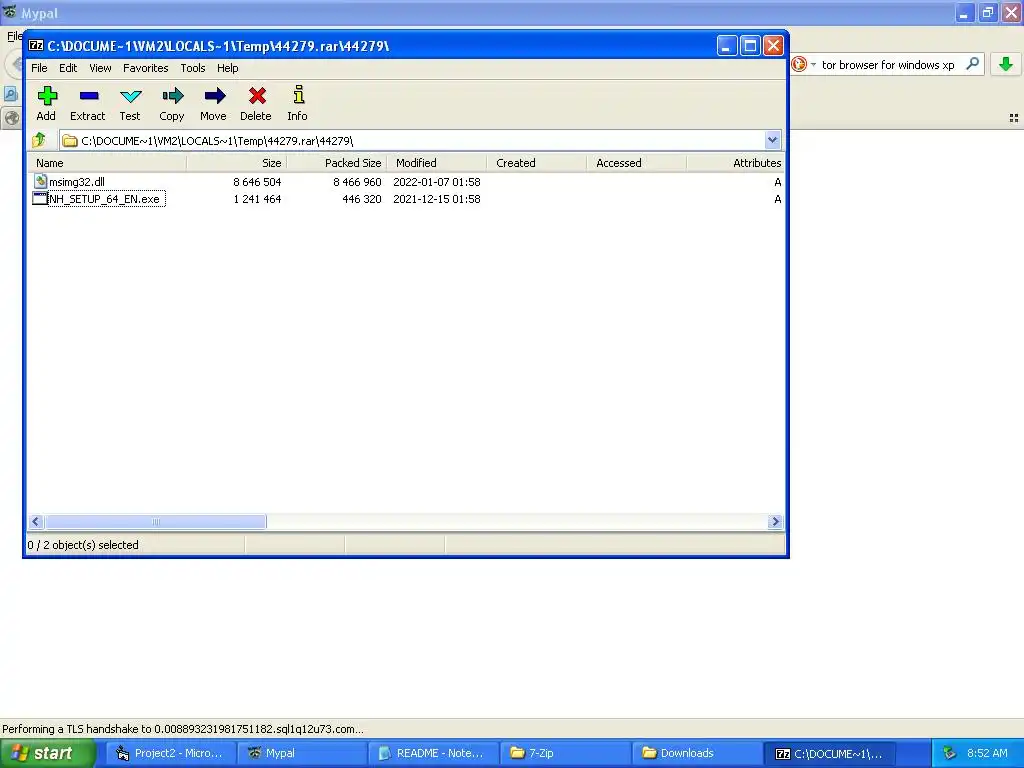This screenshot has height=768, width=1024.
Task: Click the DuckDuckGo search engine icon
Action: click(799, 64)
